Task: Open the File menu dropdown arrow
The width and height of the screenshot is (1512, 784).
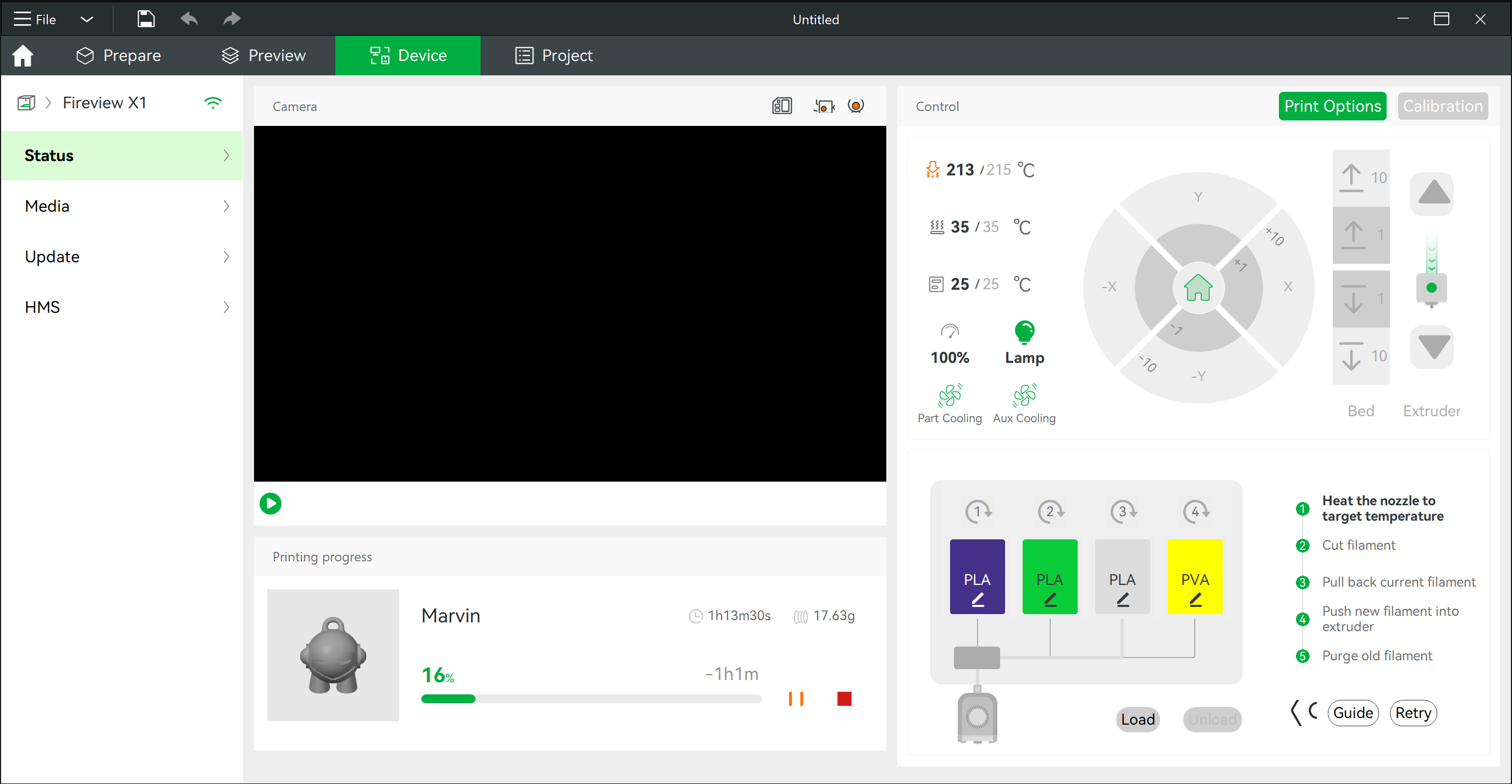Action: click(x=86, y=19)
